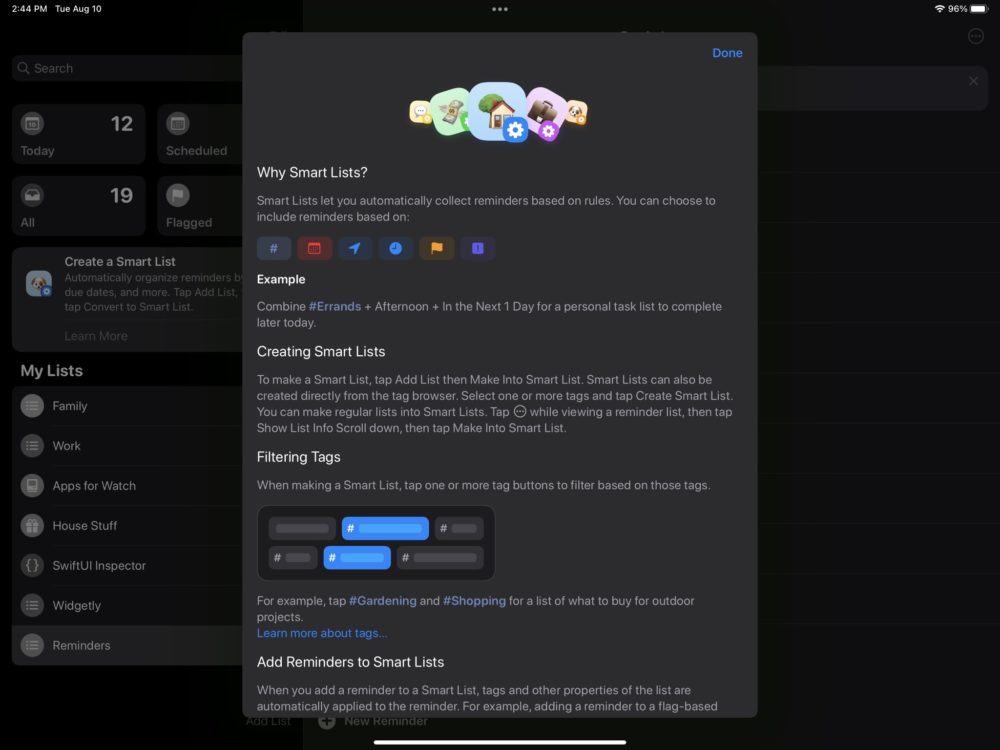This screenshot has width=1000, height=750.
Task: Toggle the highlighted blue tag in illustration
Action: (385, 528)
